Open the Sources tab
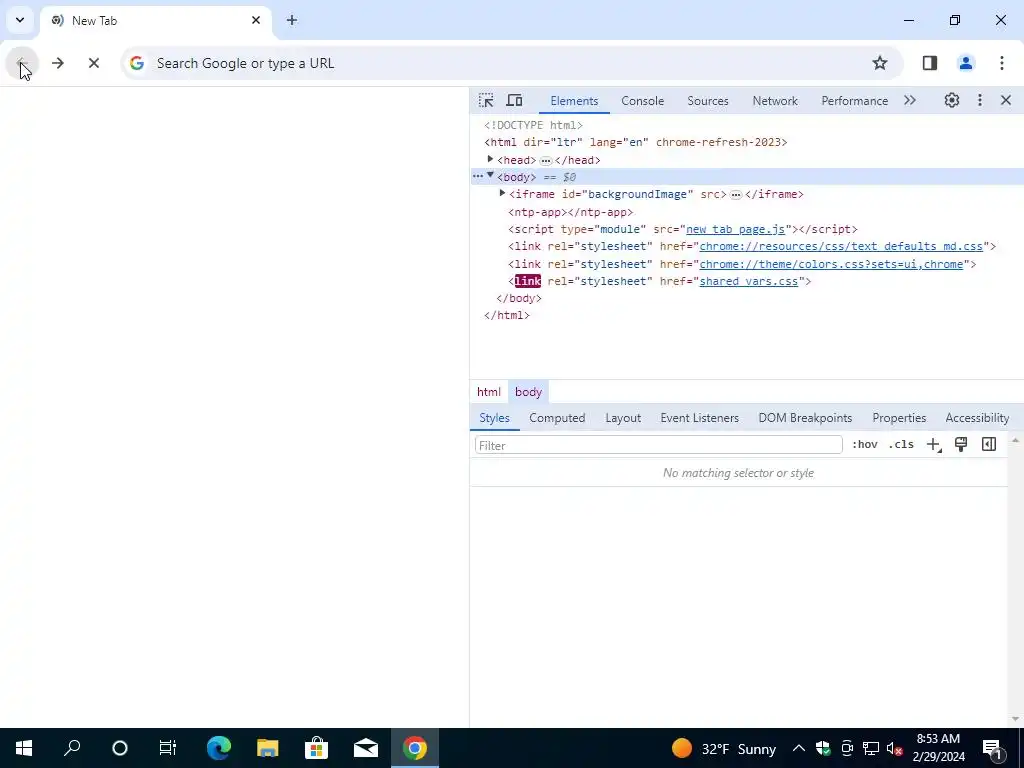The image size is (1024, 768). coord(707,101)
